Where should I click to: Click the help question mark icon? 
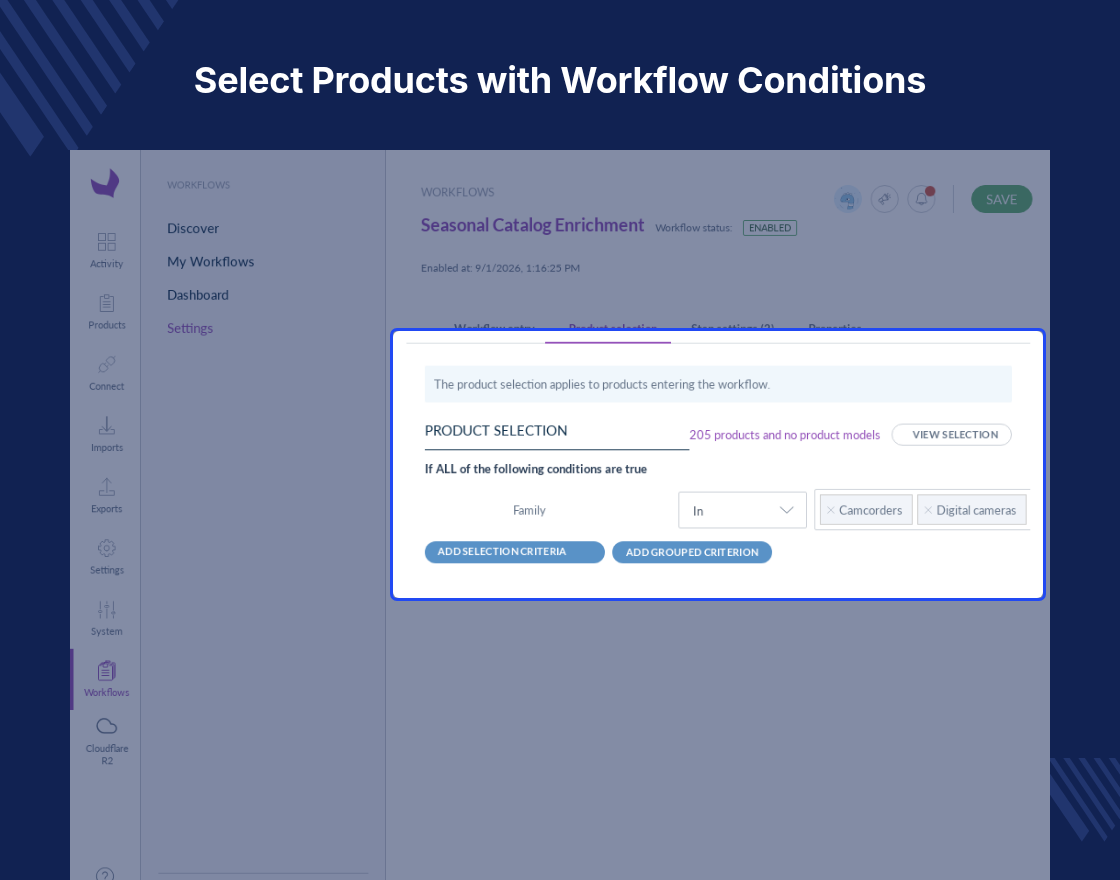coord(105,875)
